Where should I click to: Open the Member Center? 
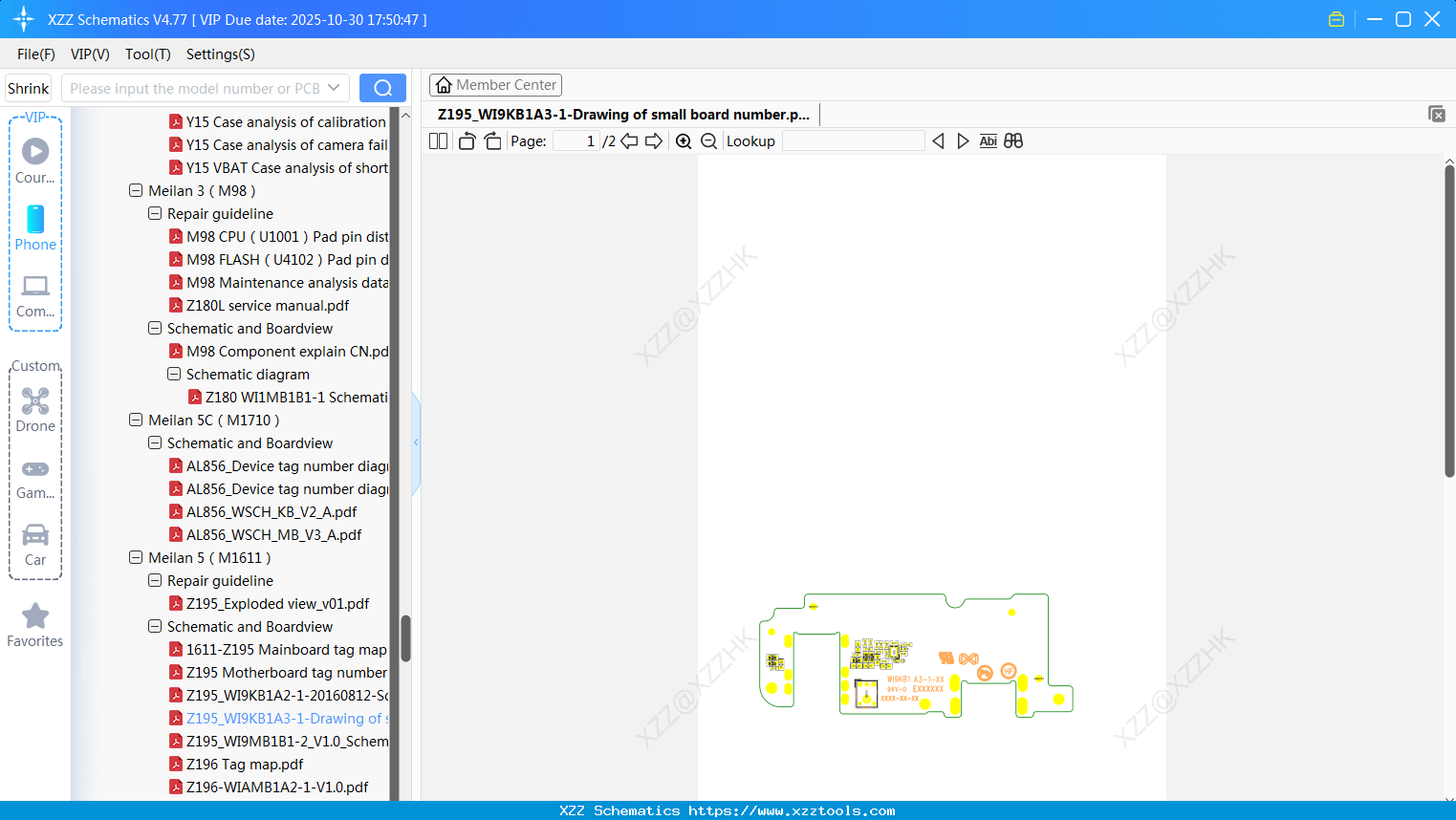tap(495, 84)
